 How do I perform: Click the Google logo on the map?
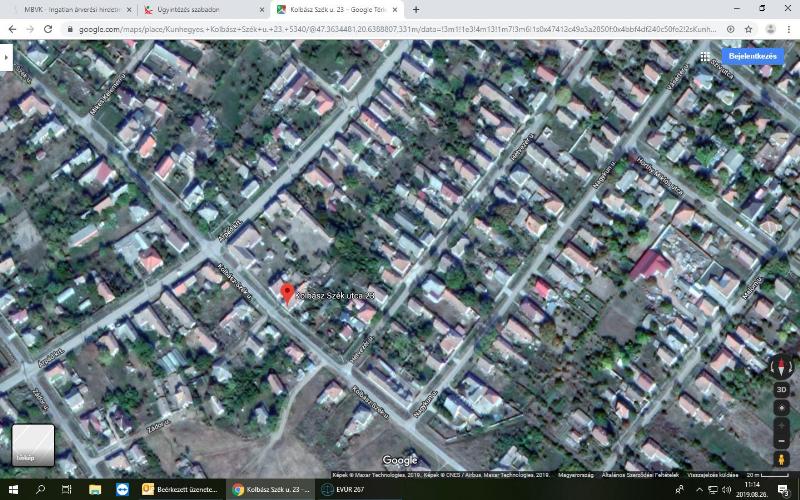(x=399, y=461)
